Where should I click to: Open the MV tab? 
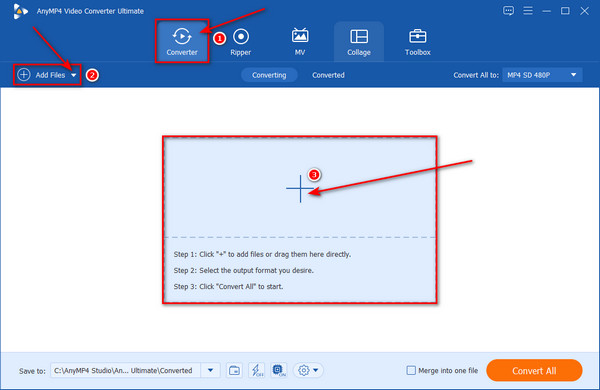click(x=300, y=42)
